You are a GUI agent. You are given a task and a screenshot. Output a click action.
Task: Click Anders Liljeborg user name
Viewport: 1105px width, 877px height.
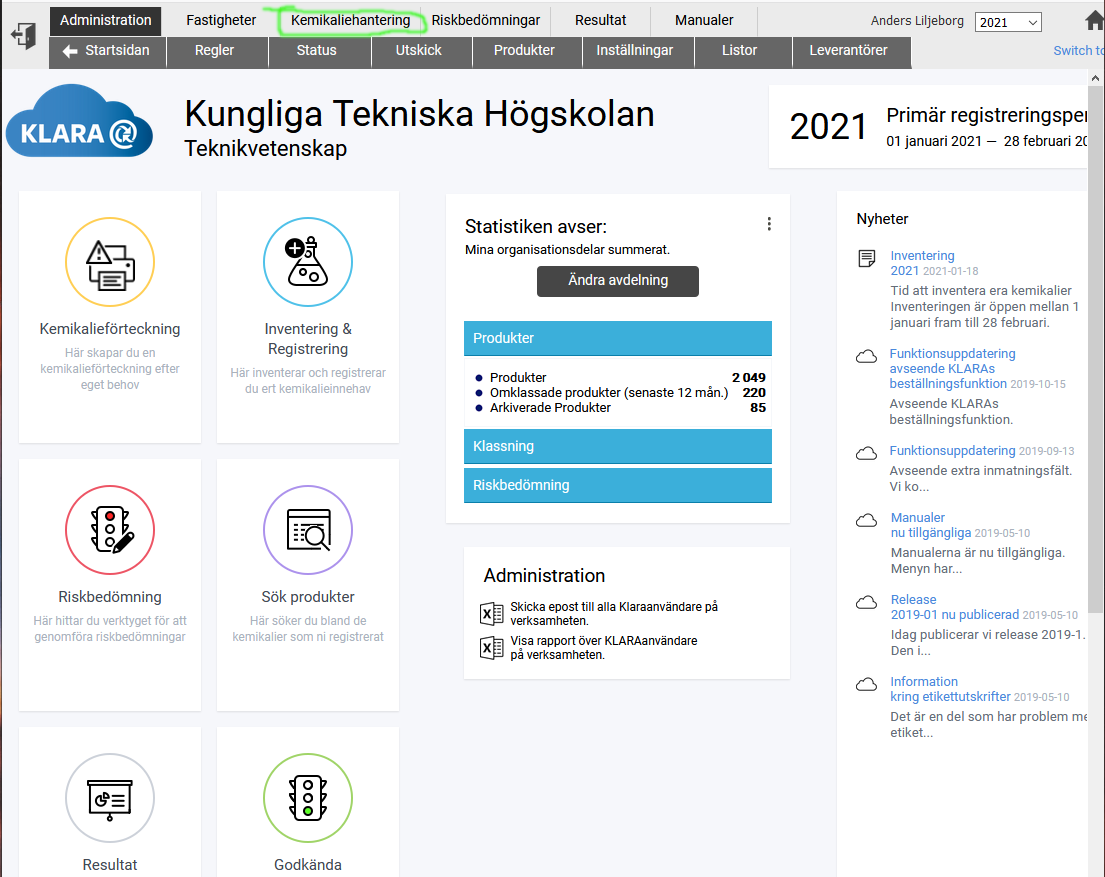[917, 20]
